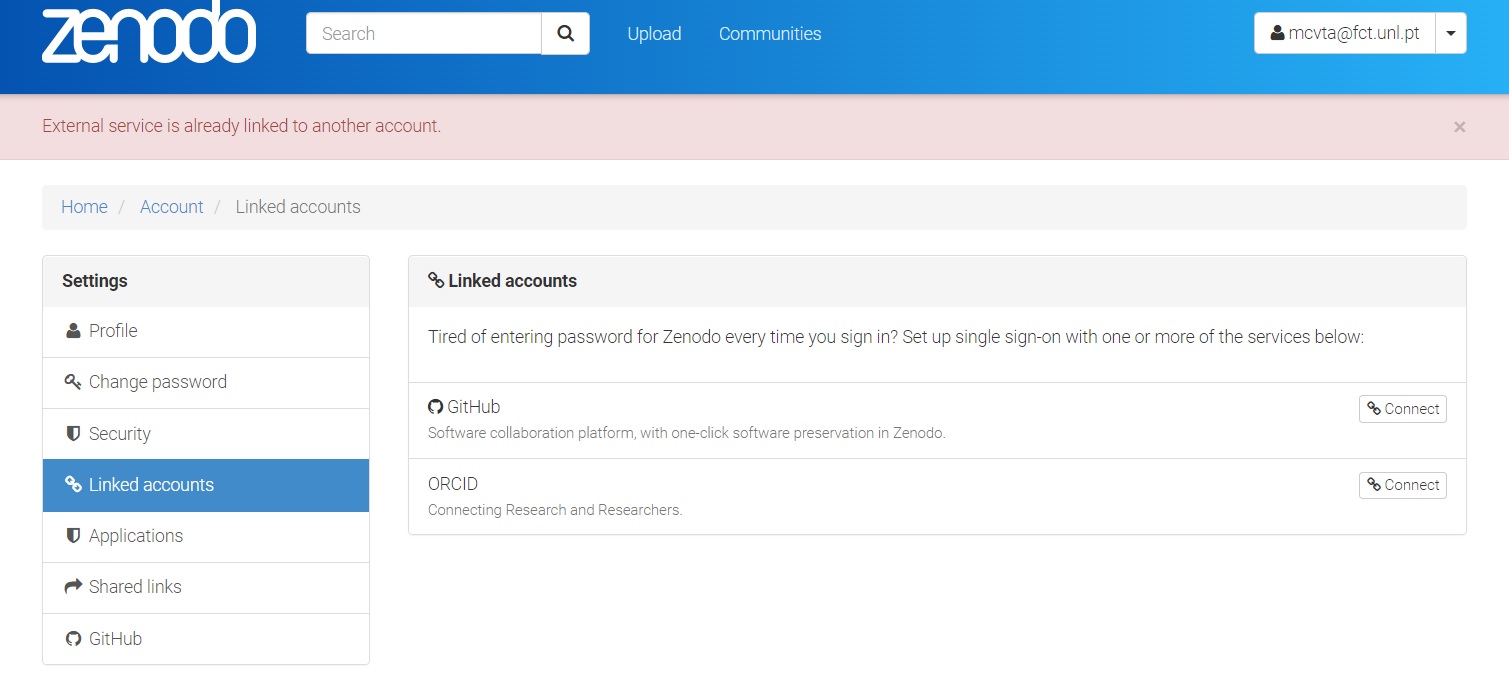The width and height of the screenshot is (1509, 677).
Task: Click the GitHub octocat icon in sidebar
Action: [73, 638]
